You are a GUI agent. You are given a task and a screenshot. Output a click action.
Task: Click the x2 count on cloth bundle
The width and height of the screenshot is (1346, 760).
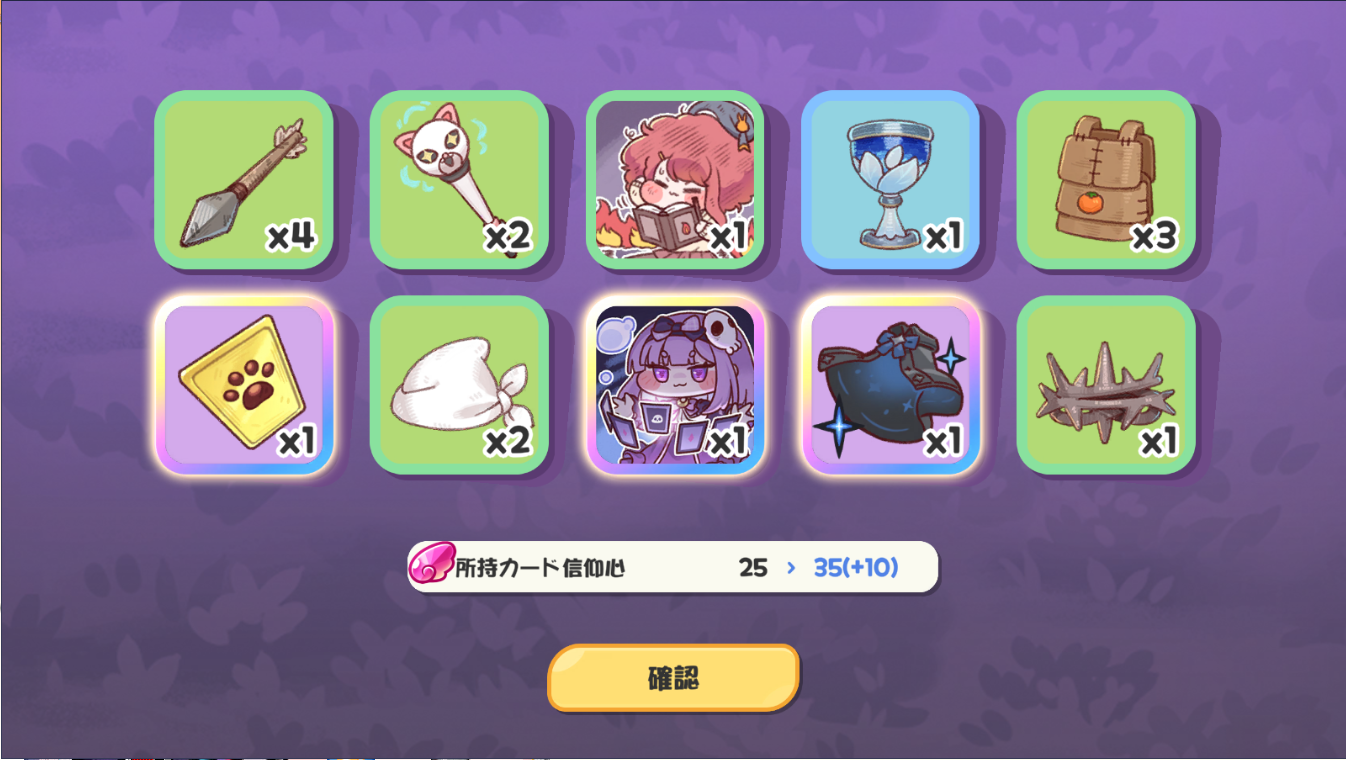point(507,441)
